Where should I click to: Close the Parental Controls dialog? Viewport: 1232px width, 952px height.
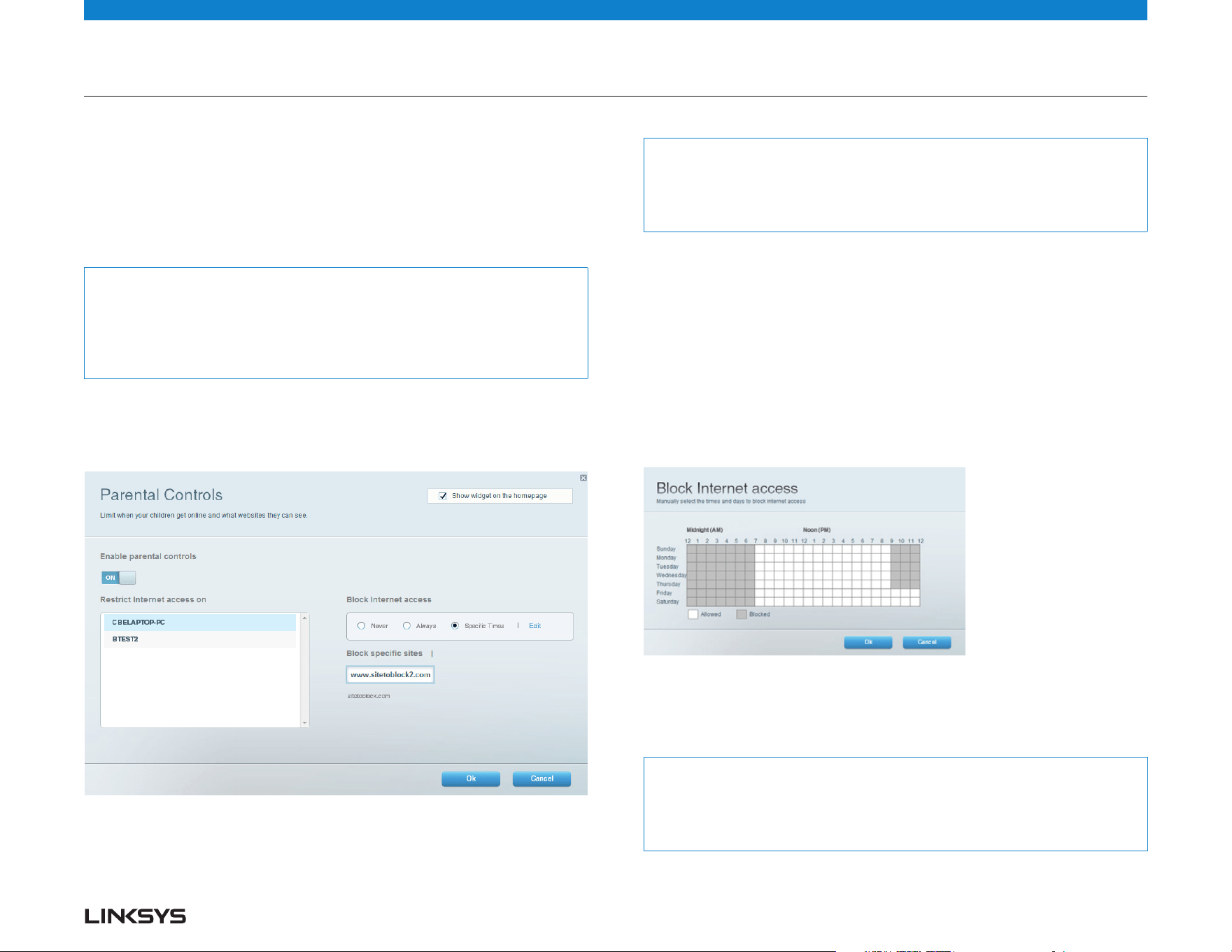(x=583, y=478)
